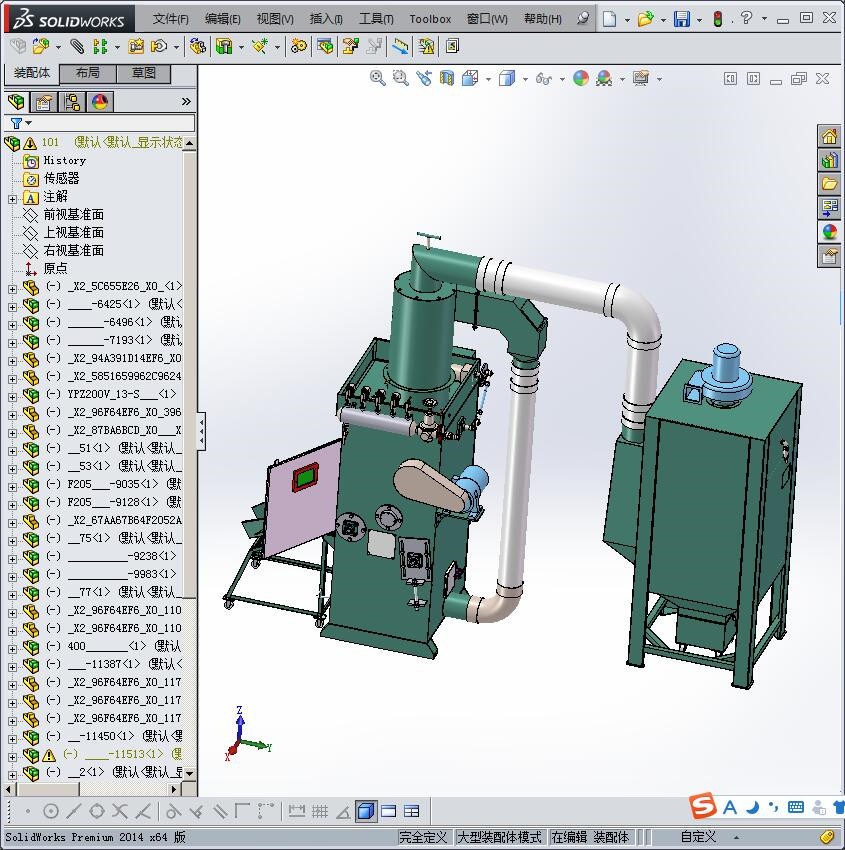Expand the 注解 annotations folder
Viewport: 845px width, 850px height.
click(13, 197)
